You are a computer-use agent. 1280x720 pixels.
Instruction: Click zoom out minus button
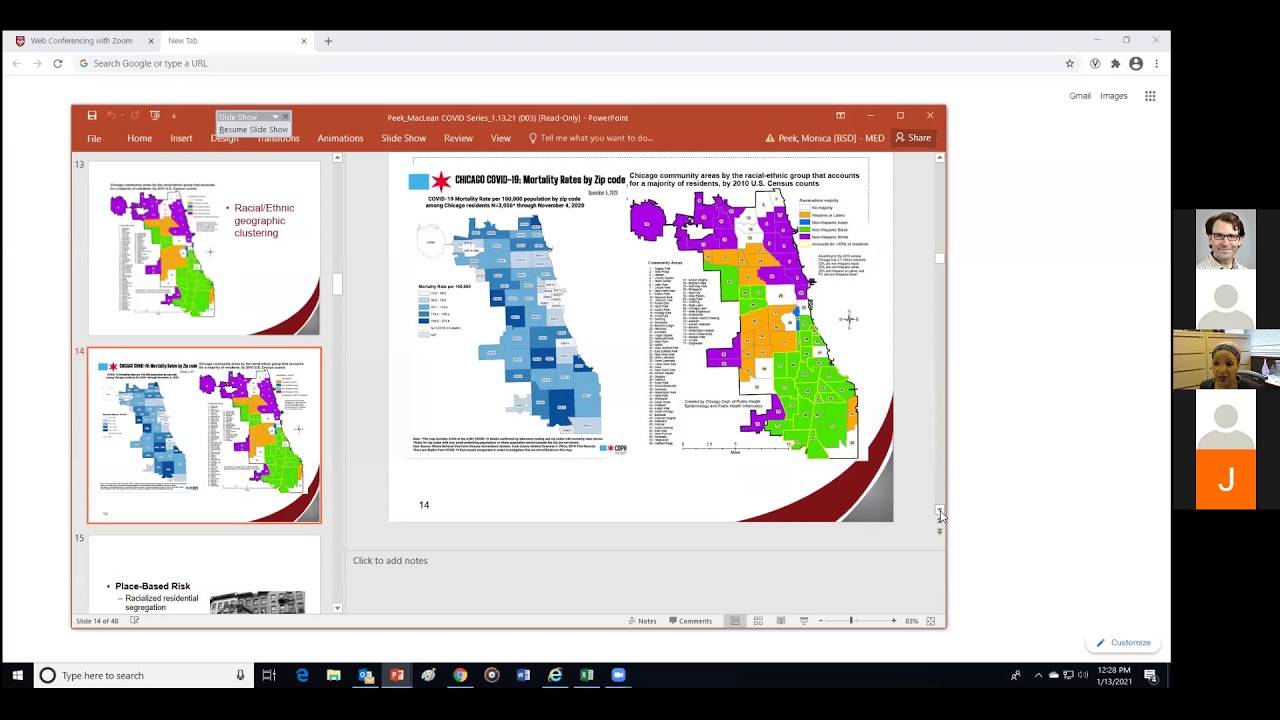pyautogui.click(x=821, y=621)
